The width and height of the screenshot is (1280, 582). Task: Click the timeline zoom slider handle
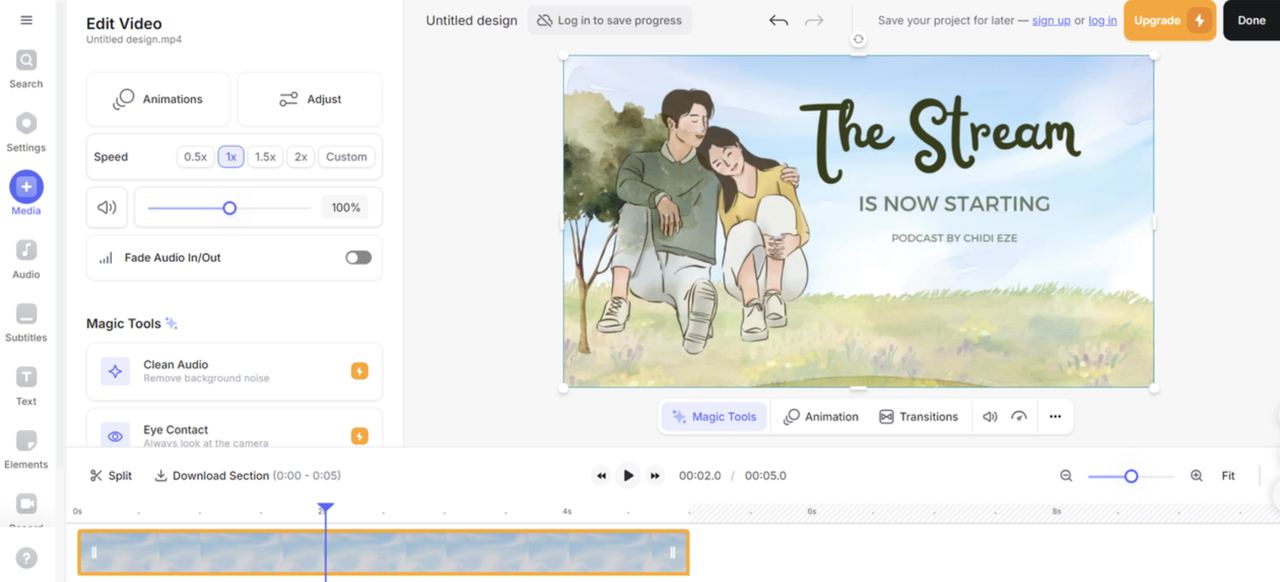point(1131,476)
